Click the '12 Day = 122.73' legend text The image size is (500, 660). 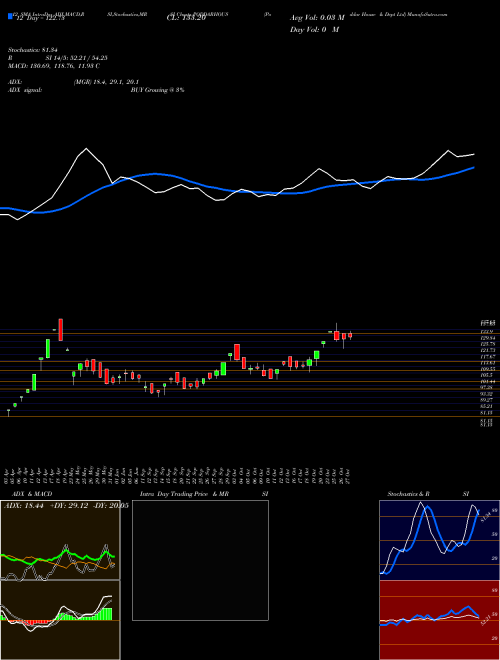point(39,19)
